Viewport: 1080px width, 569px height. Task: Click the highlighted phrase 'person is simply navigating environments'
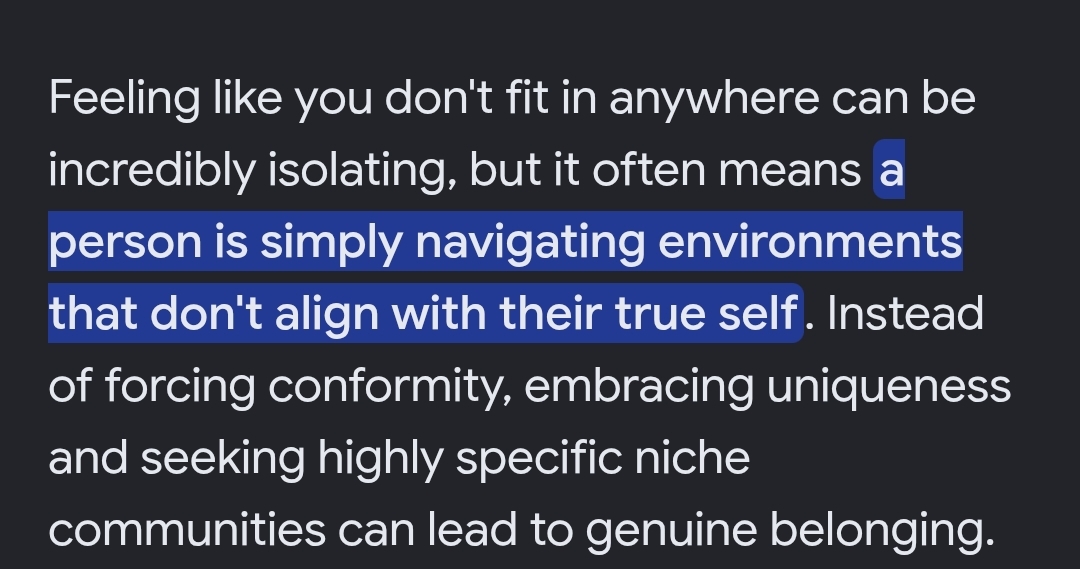(506, 242)
